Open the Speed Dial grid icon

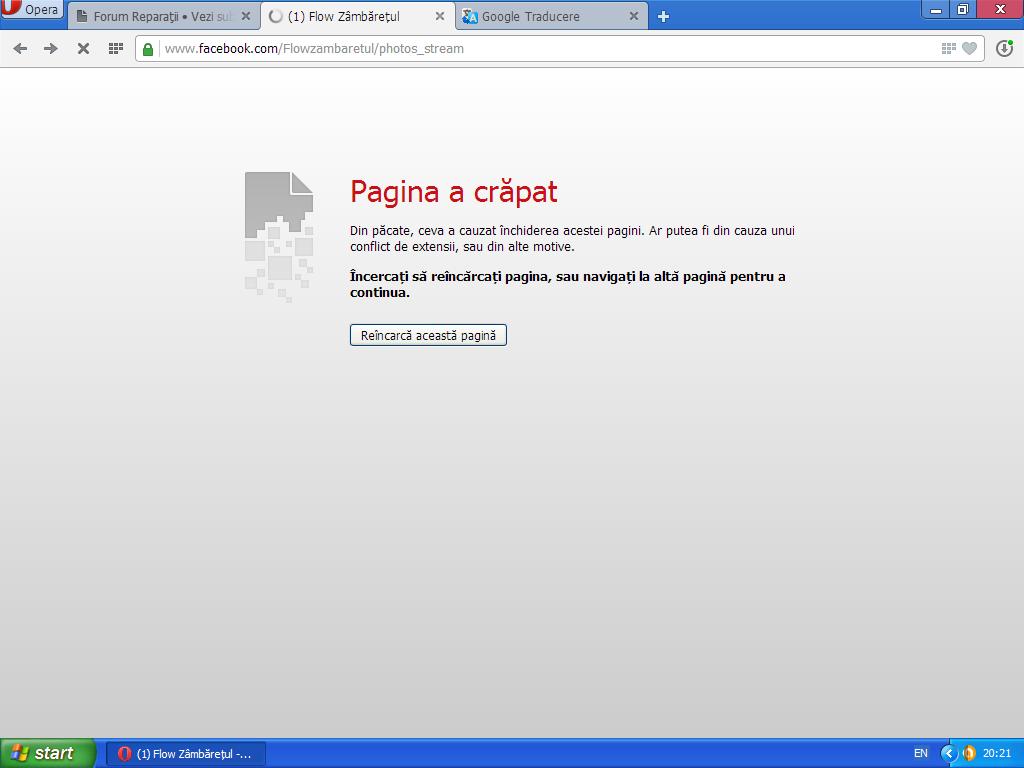[116, 48]
